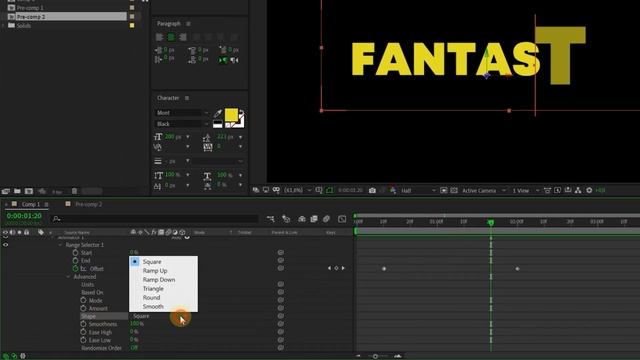Image resolution: width=640 pixels, height=360 pixels.
Task: Toggle the stopwatch for Ease Low
Action: (x=83, y=340)
